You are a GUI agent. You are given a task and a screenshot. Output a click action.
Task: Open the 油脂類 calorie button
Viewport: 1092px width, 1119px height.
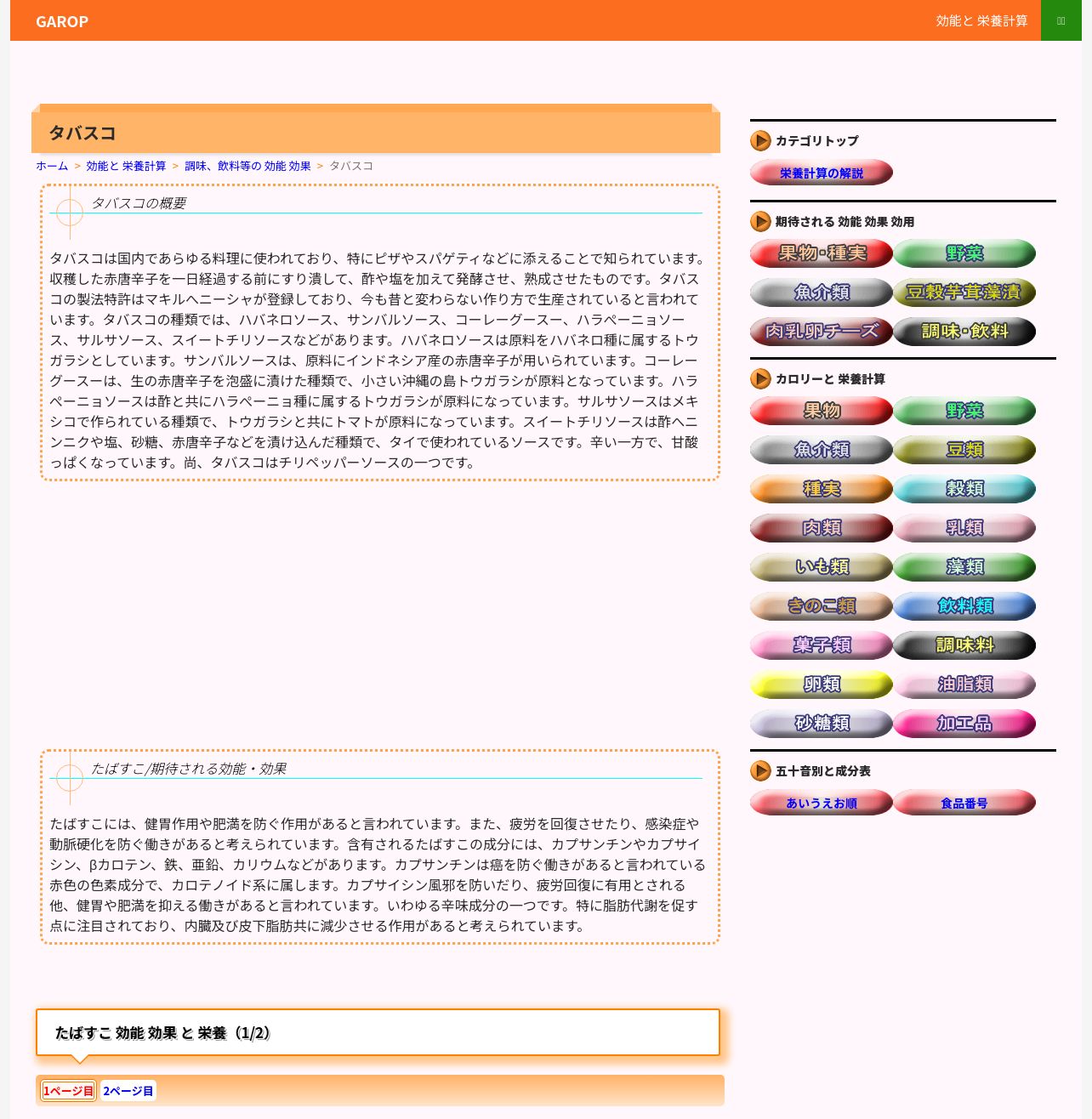(x=964, y=684)
